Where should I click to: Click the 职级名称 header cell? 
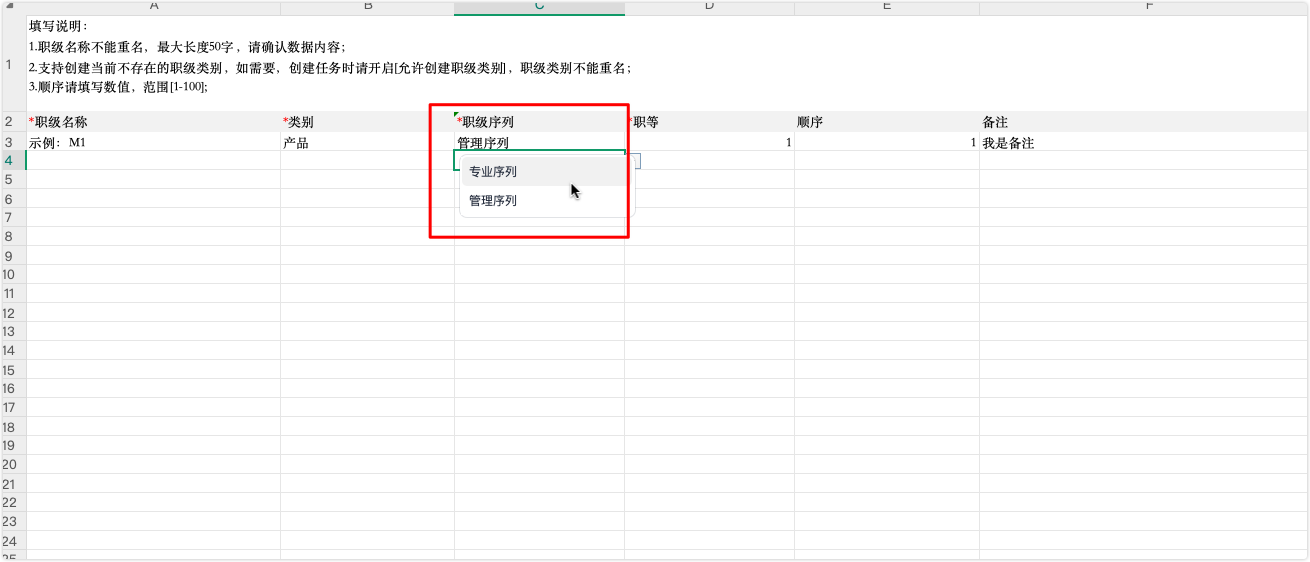[153, 122]
